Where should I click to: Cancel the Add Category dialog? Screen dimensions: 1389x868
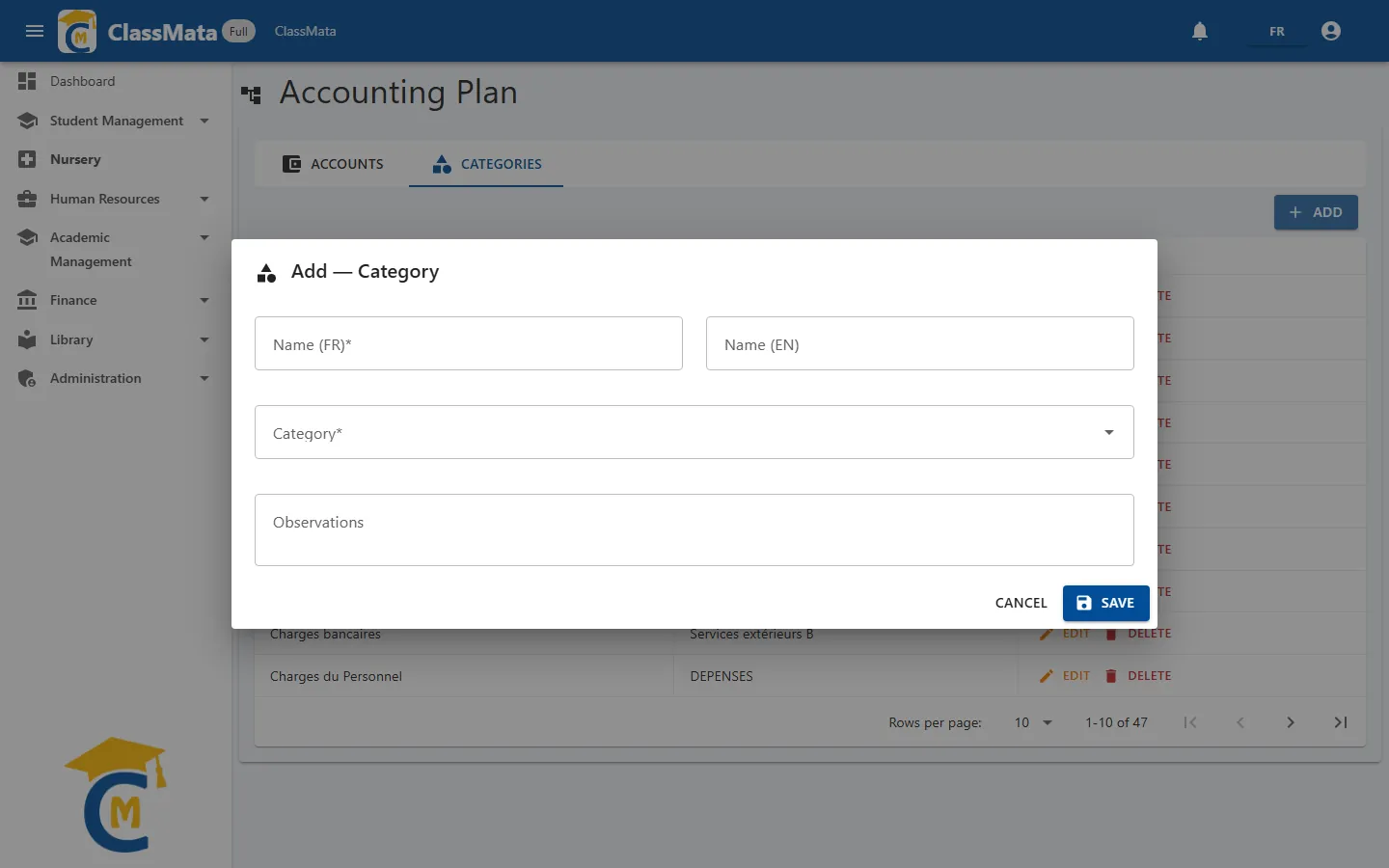1021,603
